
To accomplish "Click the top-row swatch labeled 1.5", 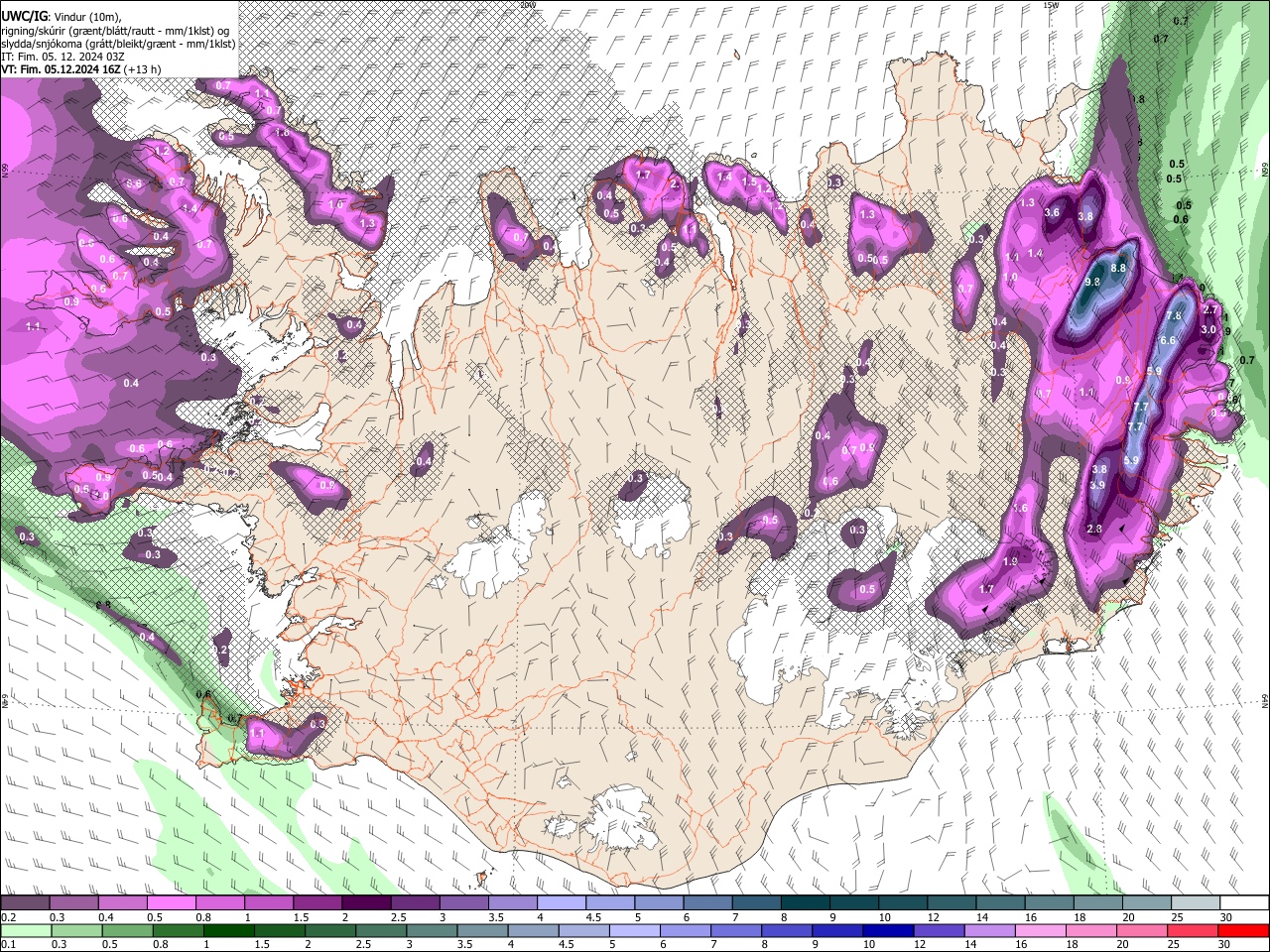I will 317,903.
